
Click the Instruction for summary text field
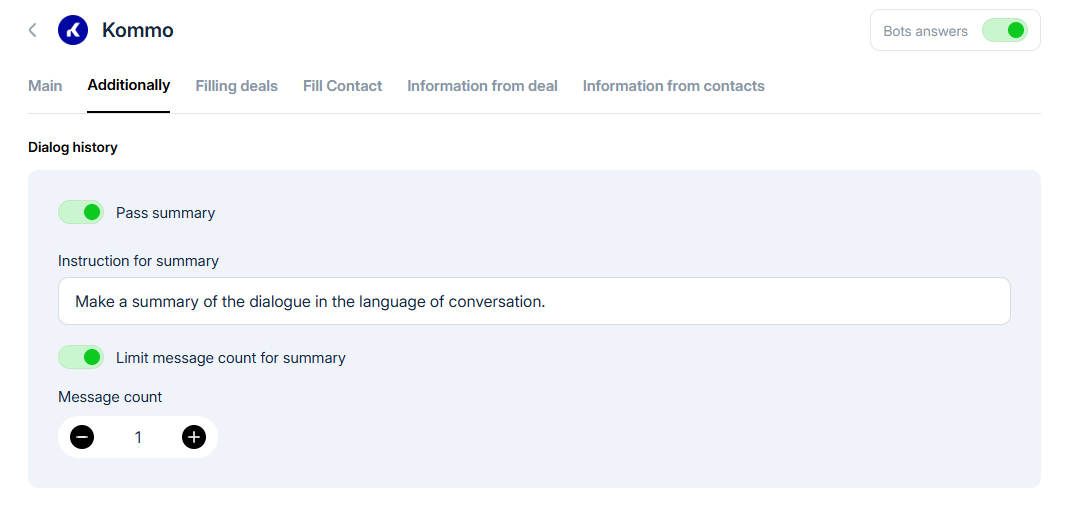(x=534, y=301)
